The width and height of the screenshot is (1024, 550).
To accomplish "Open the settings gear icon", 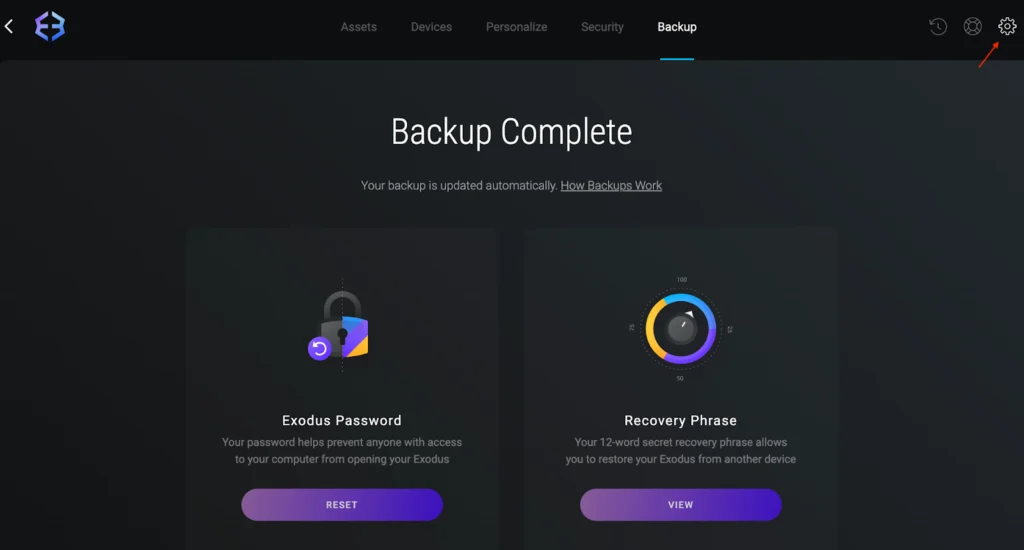I will tap(1006, 26).
